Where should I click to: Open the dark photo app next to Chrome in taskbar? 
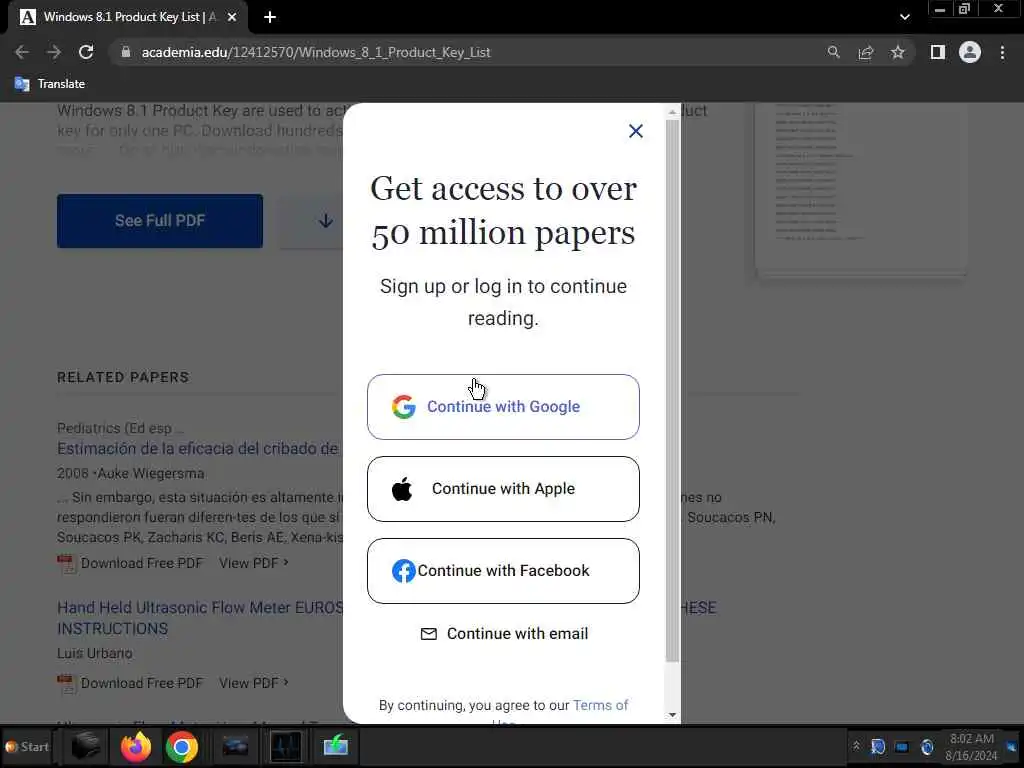(x=235, y=746)
